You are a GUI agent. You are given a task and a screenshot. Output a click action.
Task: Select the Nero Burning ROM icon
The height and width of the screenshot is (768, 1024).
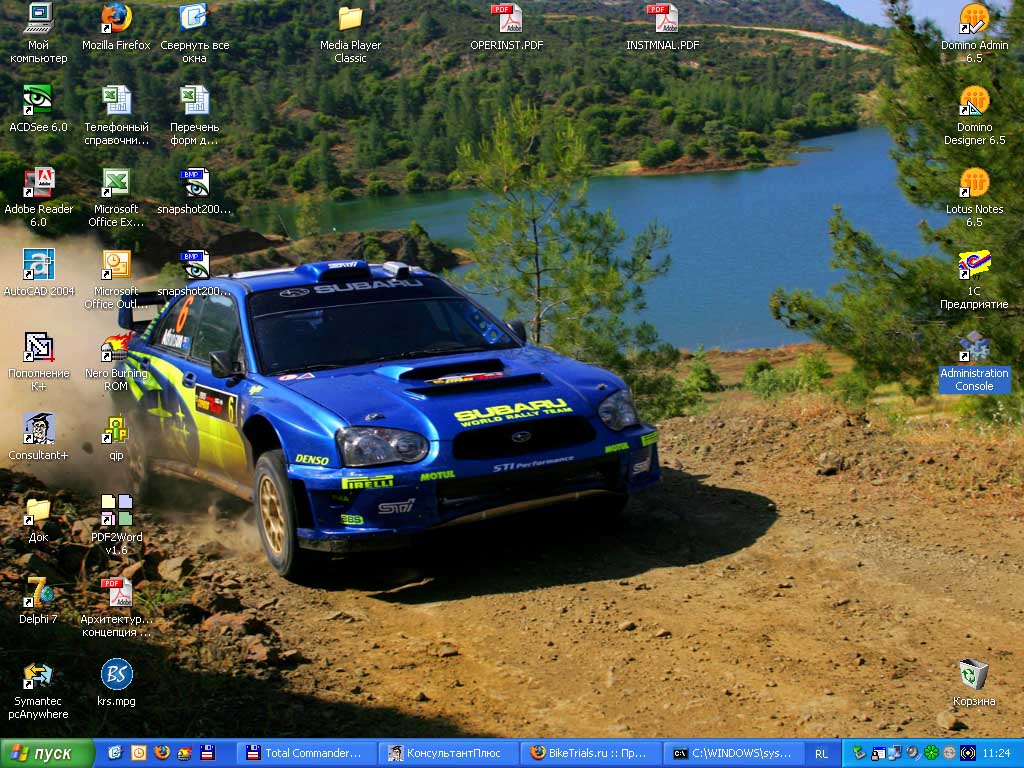[116, 347]
